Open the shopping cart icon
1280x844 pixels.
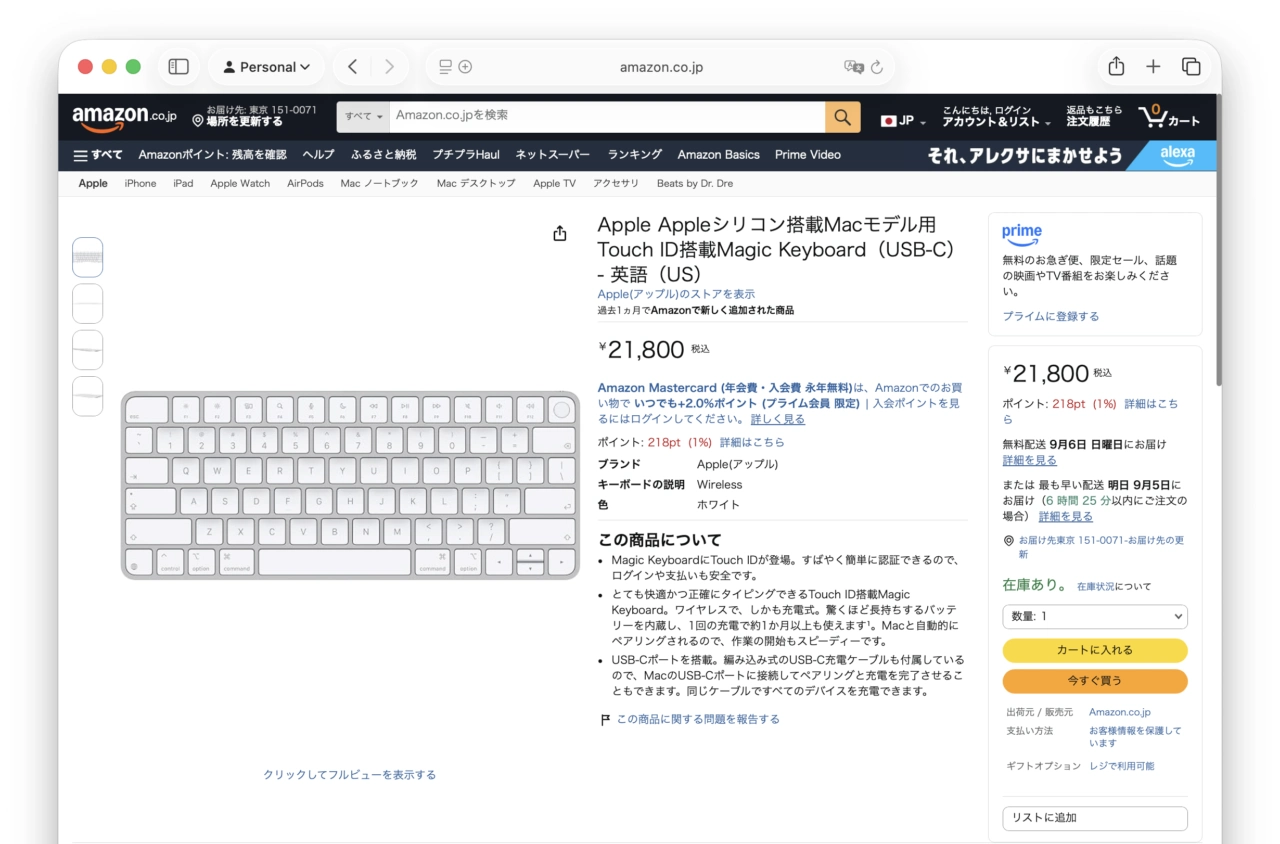tap(1169, 117)
